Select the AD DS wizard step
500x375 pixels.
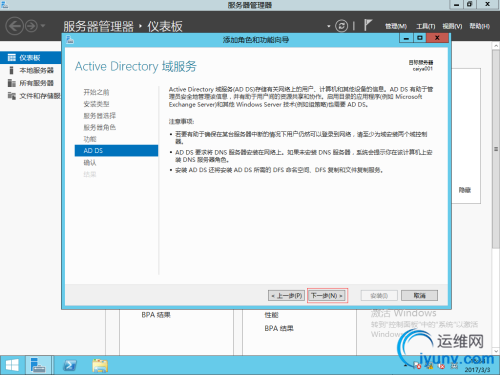coord(116,151)
